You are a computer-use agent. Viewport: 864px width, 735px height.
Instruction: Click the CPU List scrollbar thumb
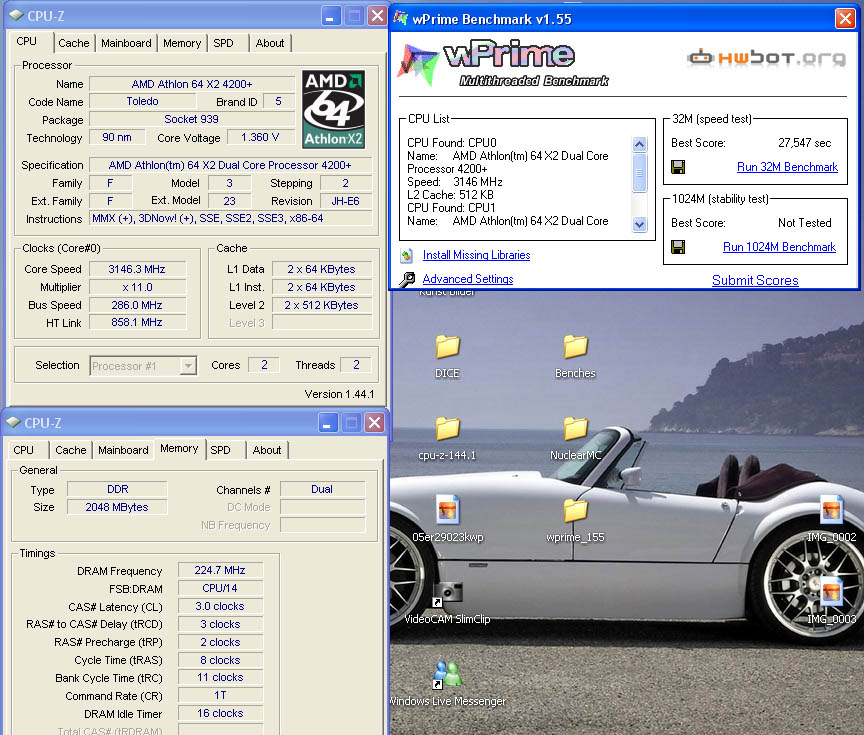[639, 172]
